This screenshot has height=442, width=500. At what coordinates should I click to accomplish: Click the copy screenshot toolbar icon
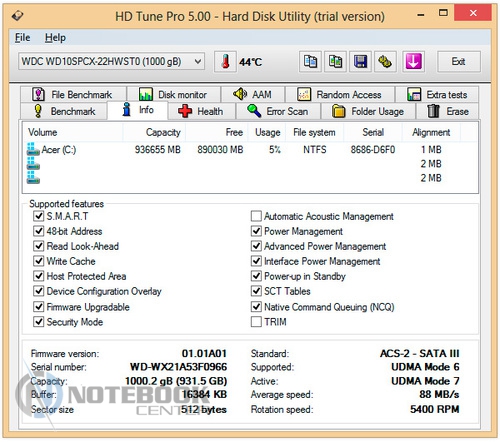(x=335, y=62)
